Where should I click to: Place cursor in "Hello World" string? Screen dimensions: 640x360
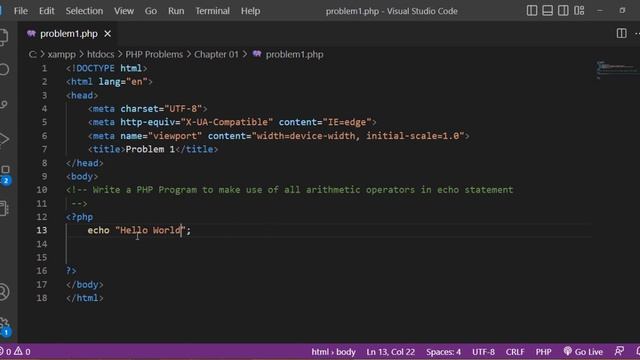[x=151, y=230]
